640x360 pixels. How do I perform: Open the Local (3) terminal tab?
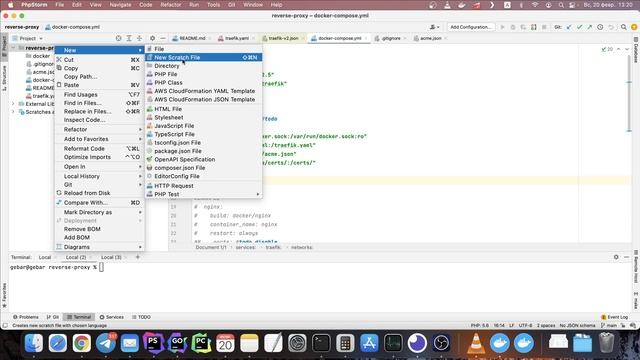[111, 258]
